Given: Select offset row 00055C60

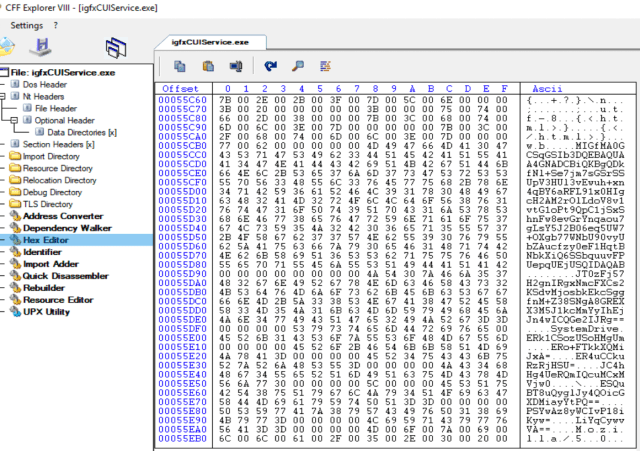Looking at the screenshot, I should (182, 100).
